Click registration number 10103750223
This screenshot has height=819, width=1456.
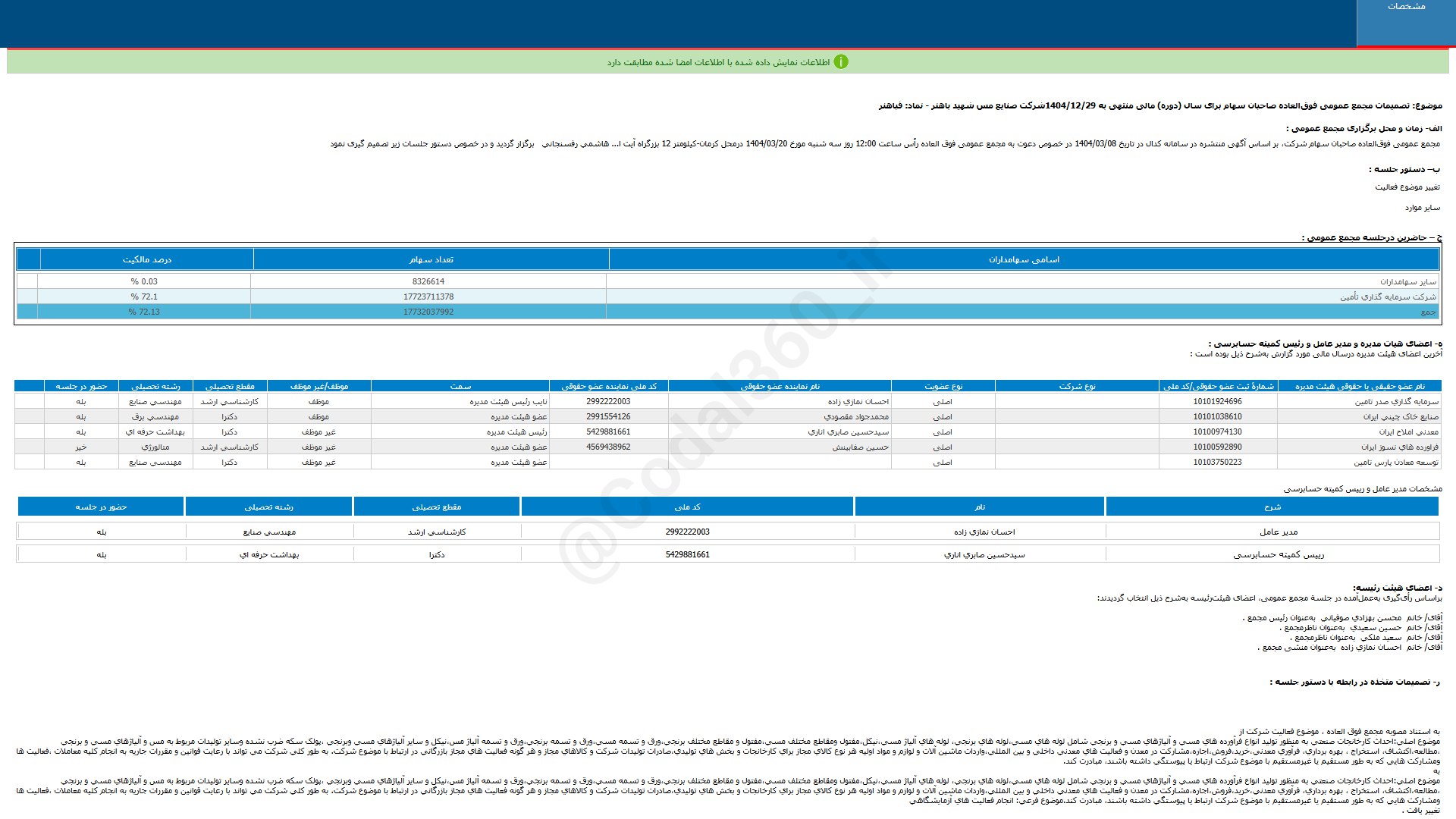tap(1217, 462)
